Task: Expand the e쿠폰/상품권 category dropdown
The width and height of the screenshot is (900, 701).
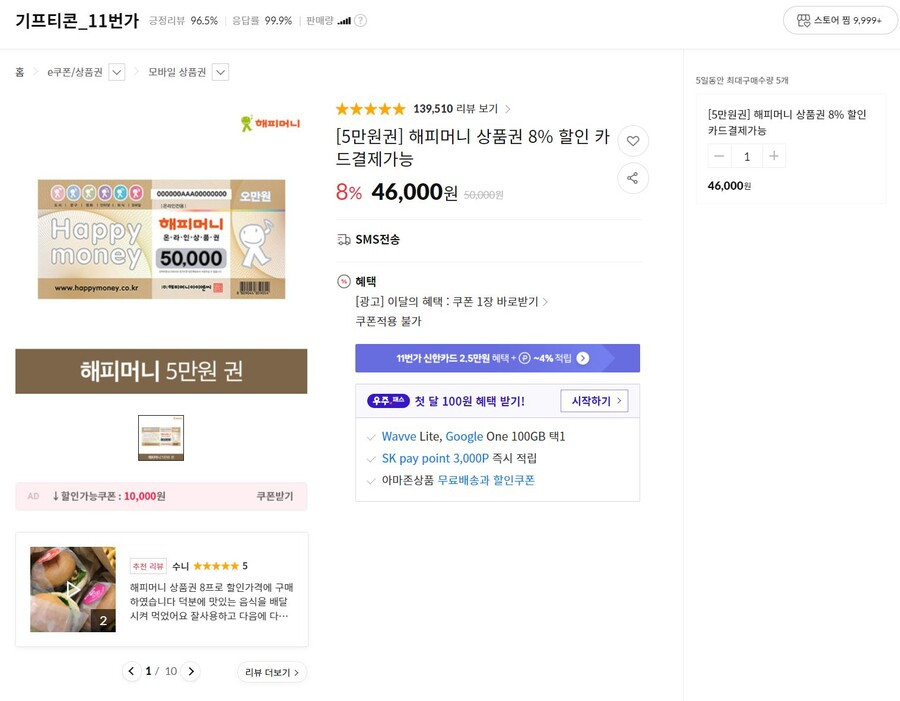Action: coord(117,72)
